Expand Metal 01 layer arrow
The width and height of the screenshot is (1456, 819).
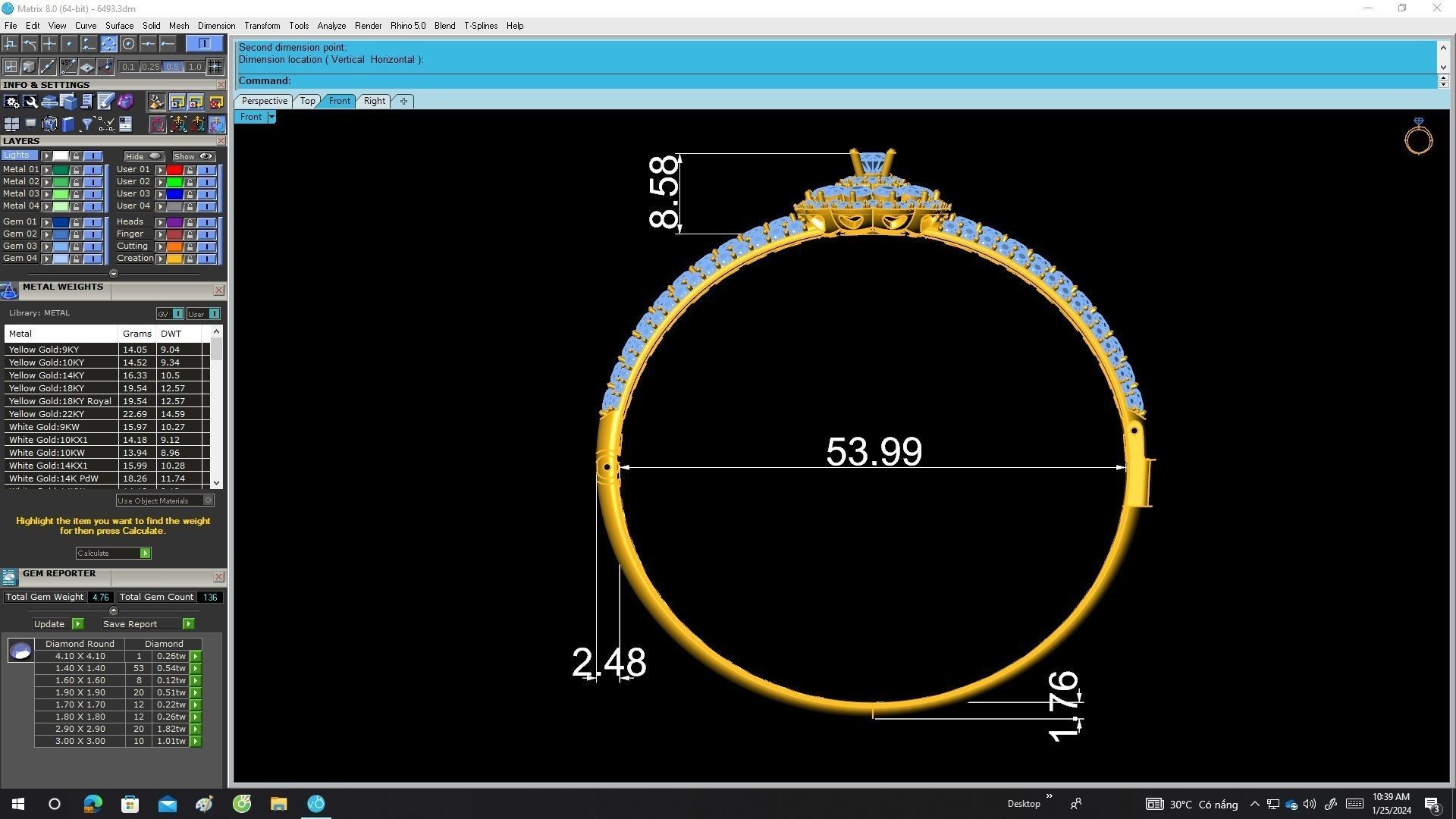47,170
